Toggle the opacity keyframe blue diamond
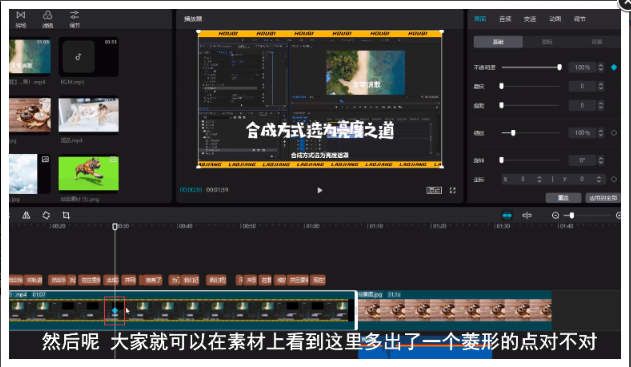Viewport: 631px width, 367px height. 614,67
